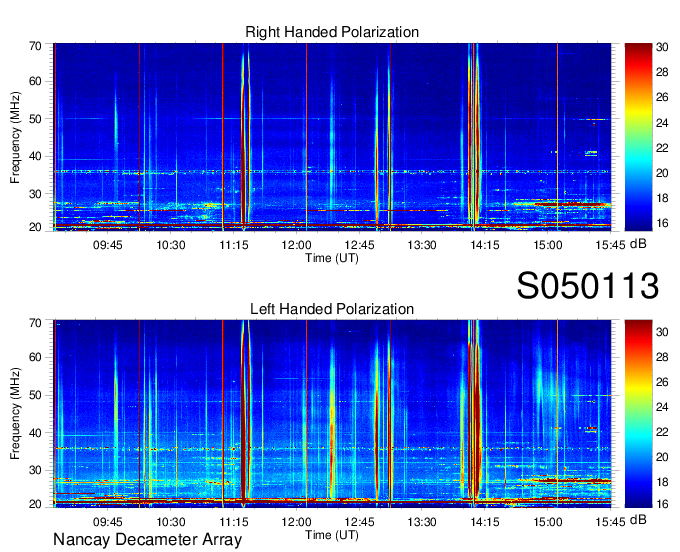Click the 70 MHz tick of Right Handed plot

pos(35,46)
